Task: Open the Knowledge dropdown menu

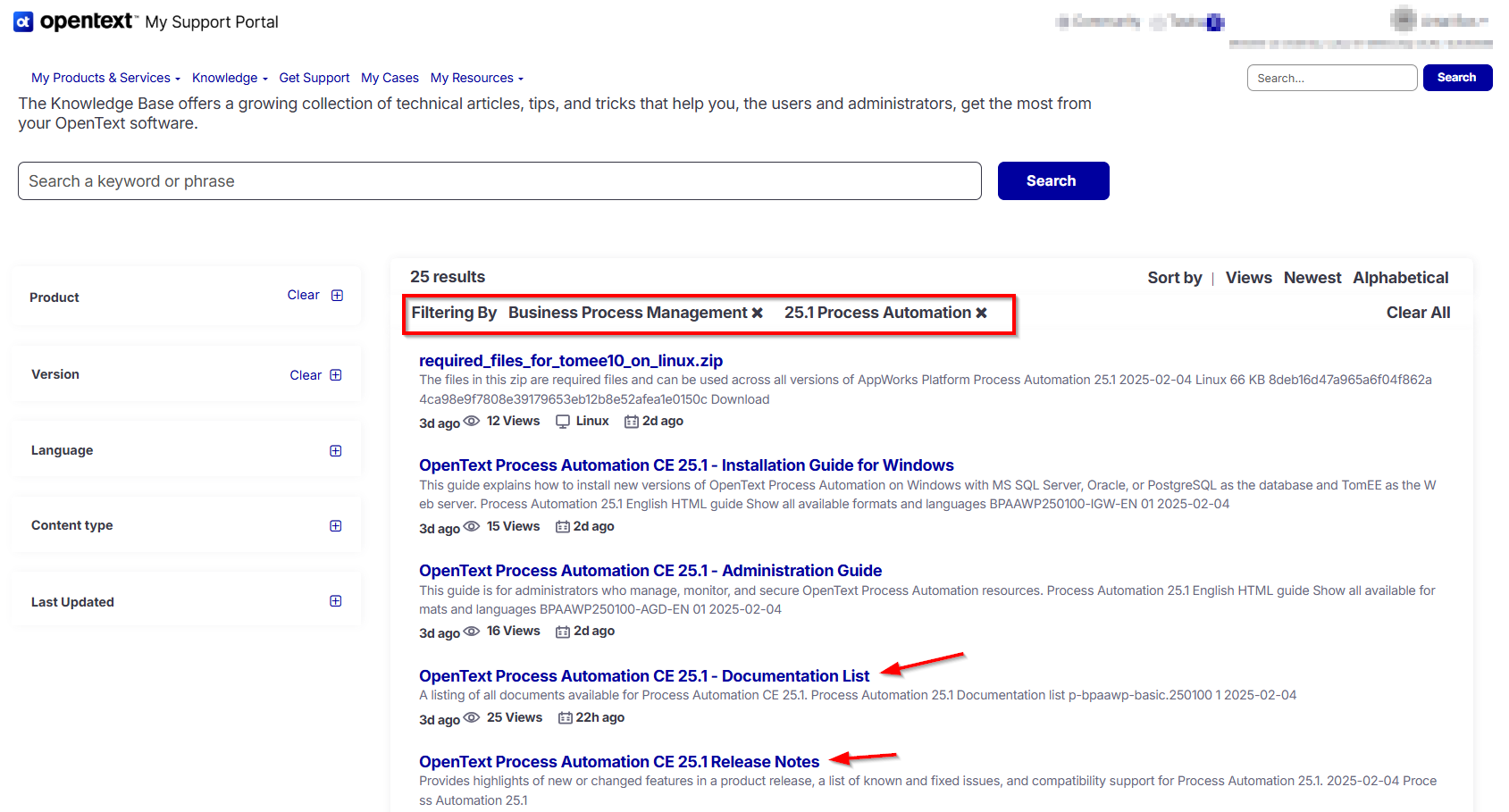Action: 230,78
